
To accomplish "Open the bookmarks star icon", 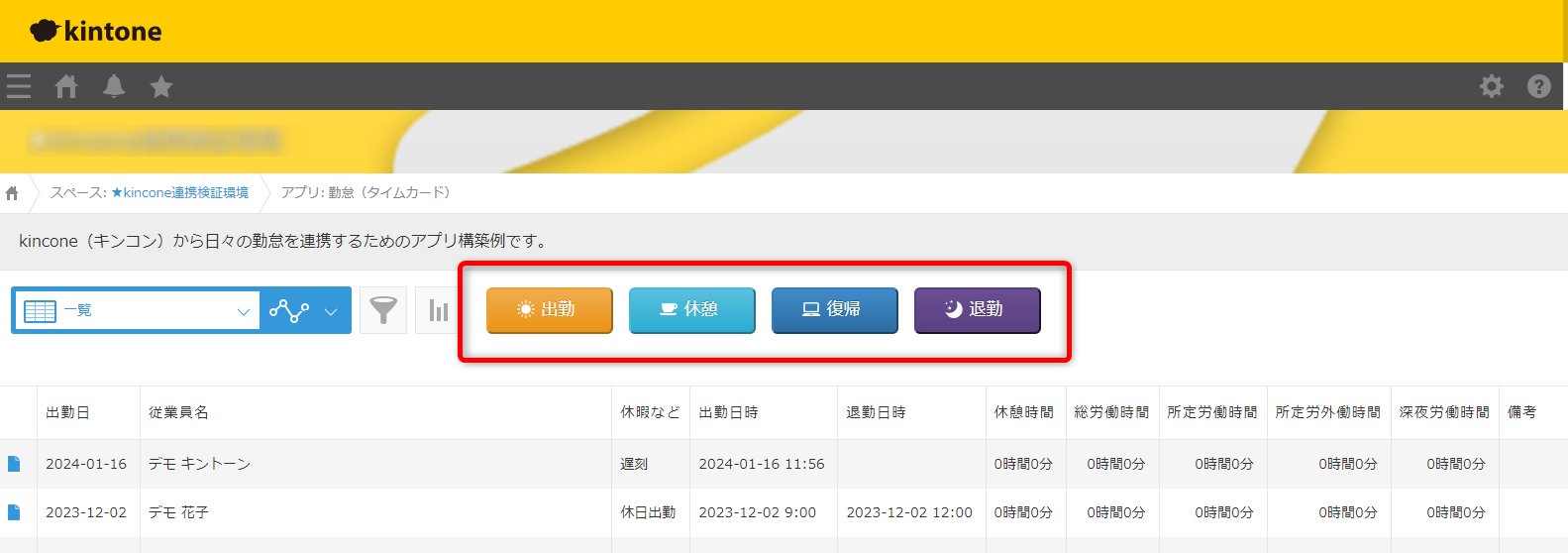I will tap(161, 87).
